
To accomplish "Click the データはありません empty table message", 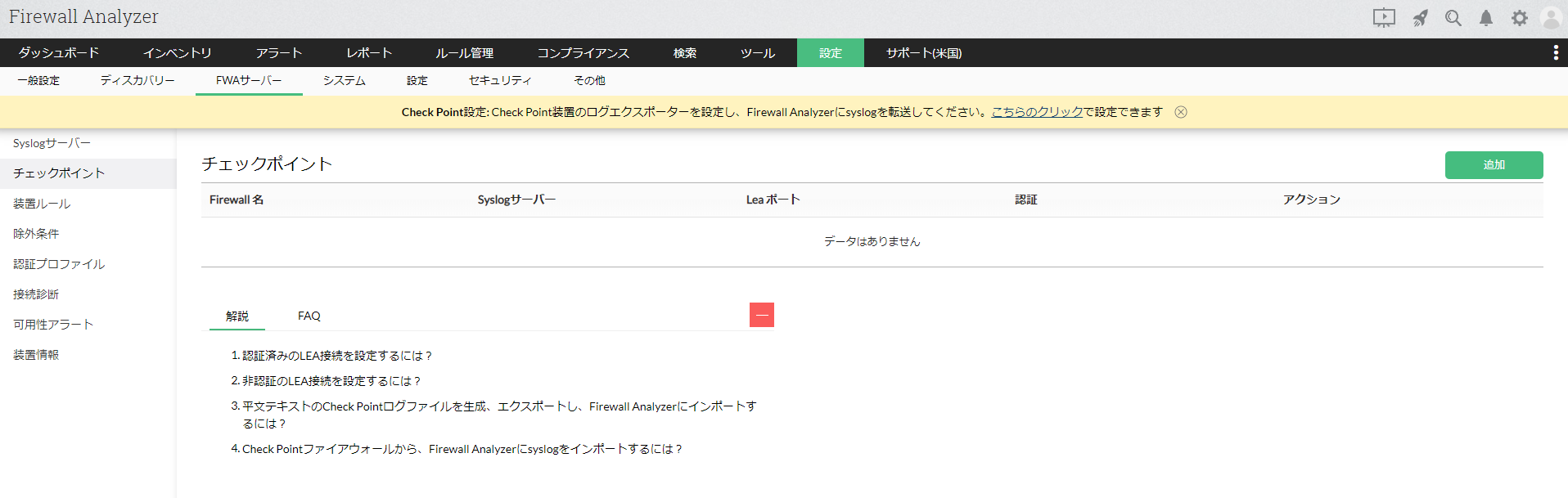I will click(x=872, y=241).
